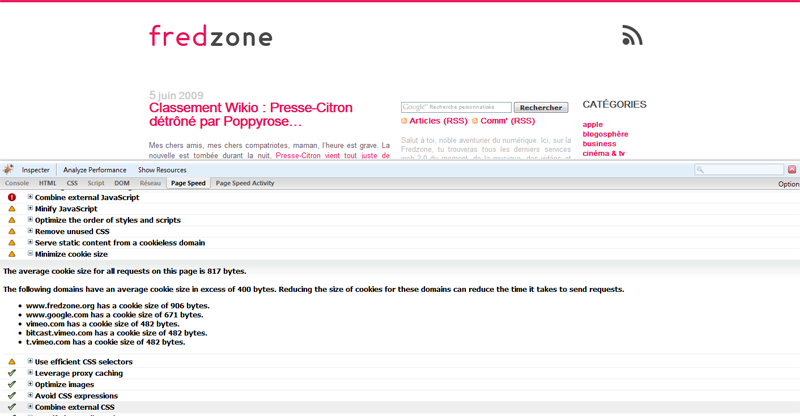Click the red error icon beside Combine external JavaScript
This screenshot has height=416, width=800.
click(x=12, y=197)
